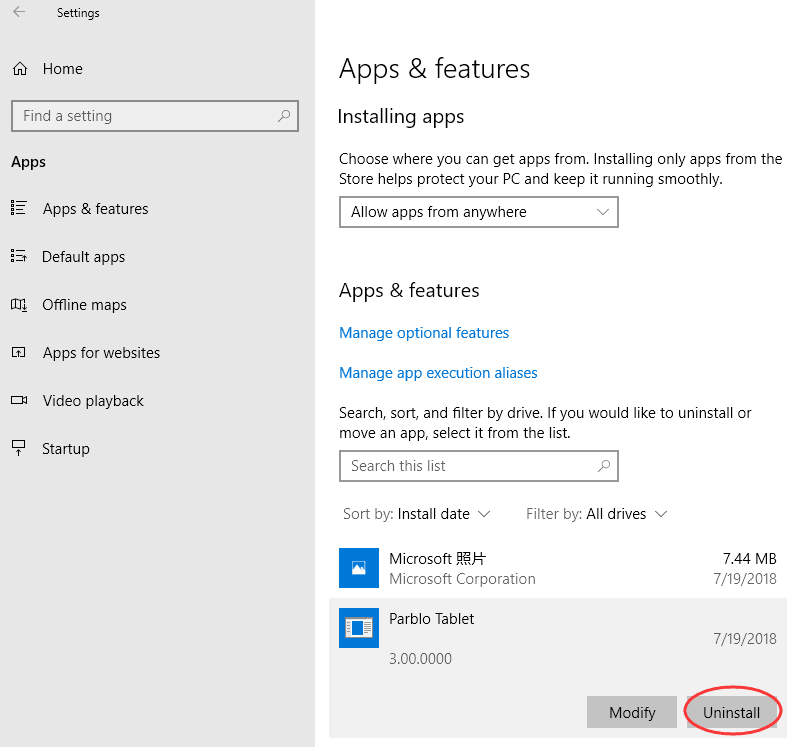The height and width of the screenshot is (747, 800).
Task: Click into the Search this list field
Action: (x=479, y=466)
